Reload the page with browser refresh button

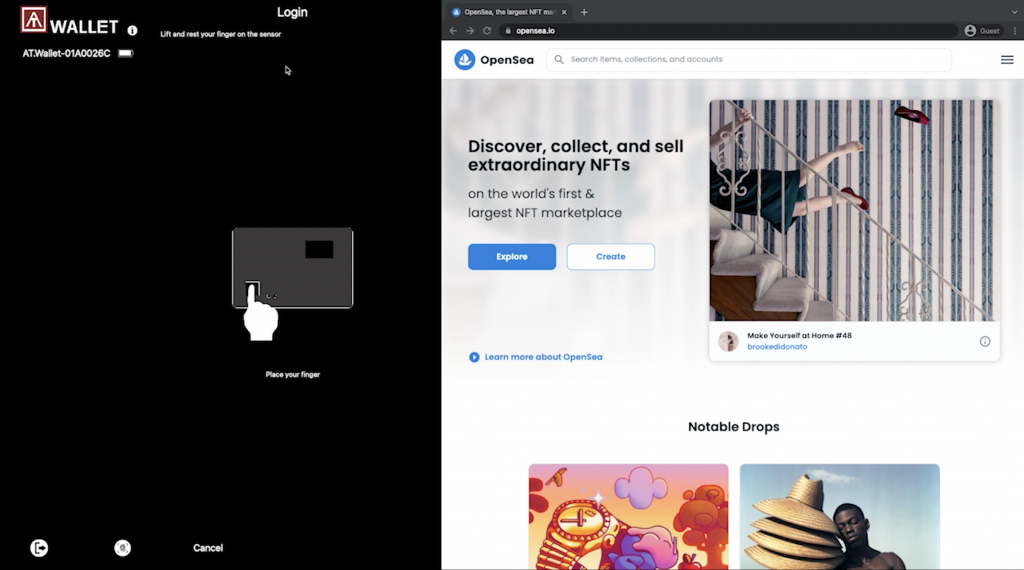487,31
